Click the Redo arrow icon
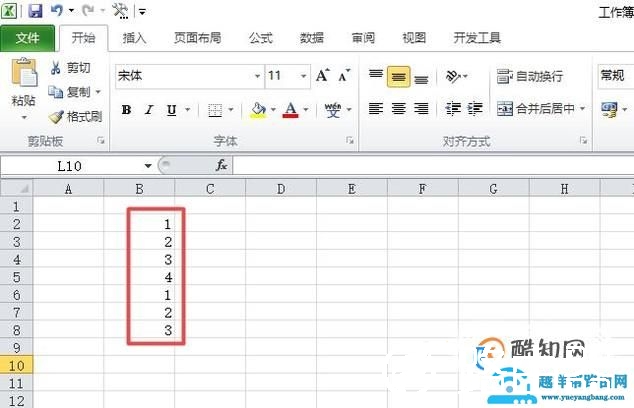The image size is (634, 408). (88, 10)
